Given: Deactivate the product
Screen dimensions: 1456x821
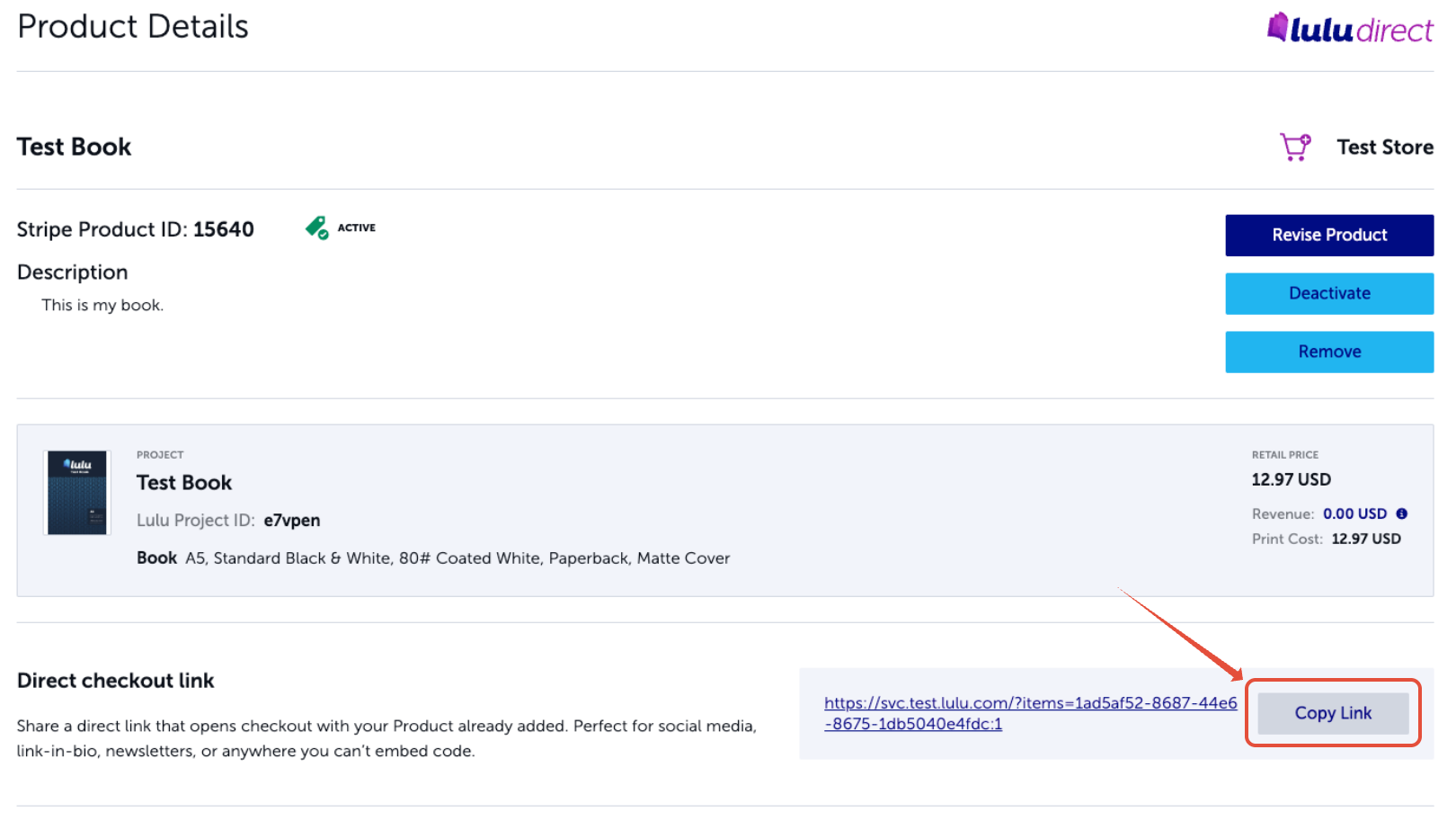Looking at the screenshot, I should pyautogui.click(x=1329, y=293).
